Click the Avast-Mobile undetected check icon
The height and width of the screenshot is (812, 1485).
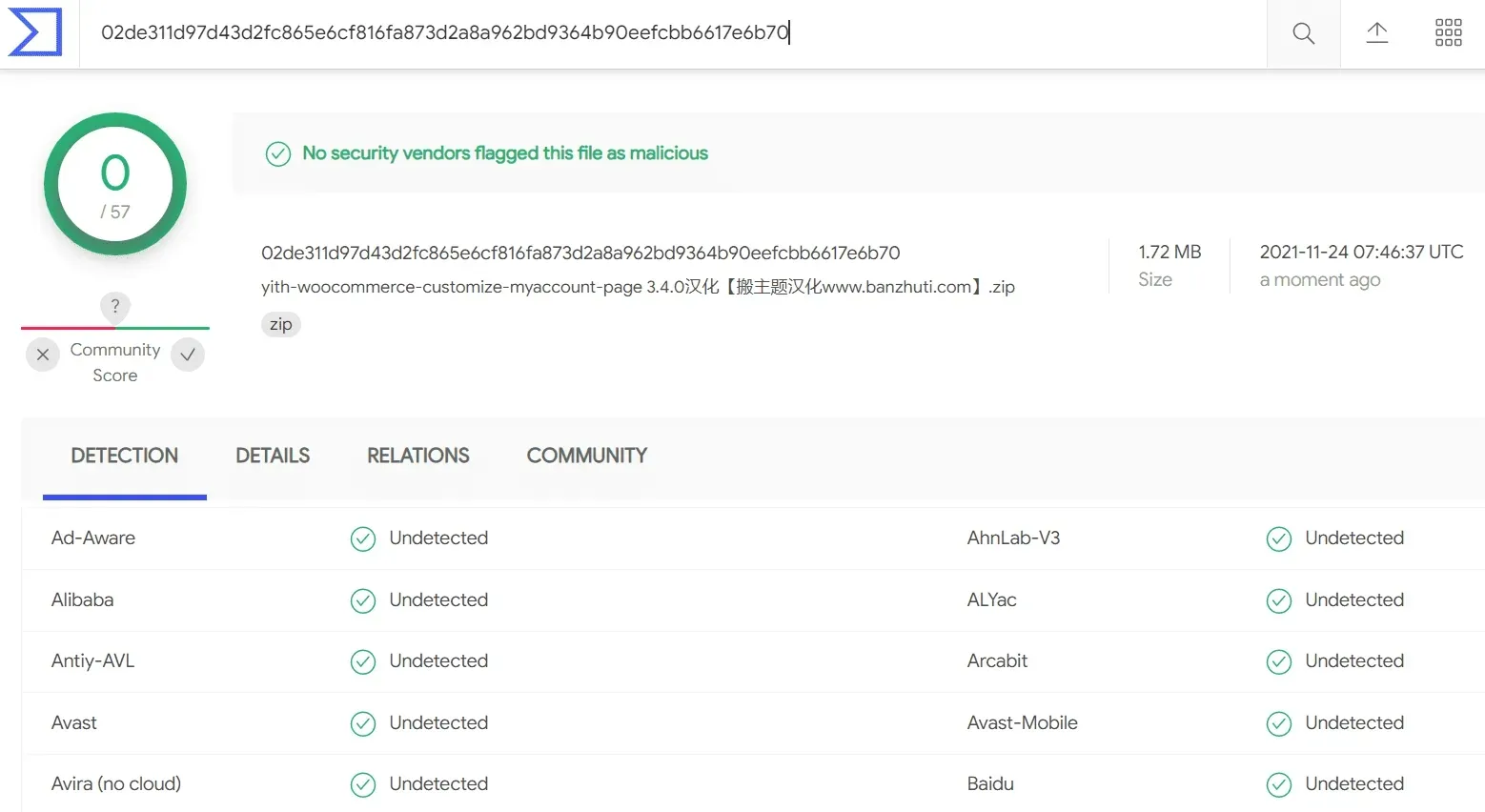point(1279,723)
